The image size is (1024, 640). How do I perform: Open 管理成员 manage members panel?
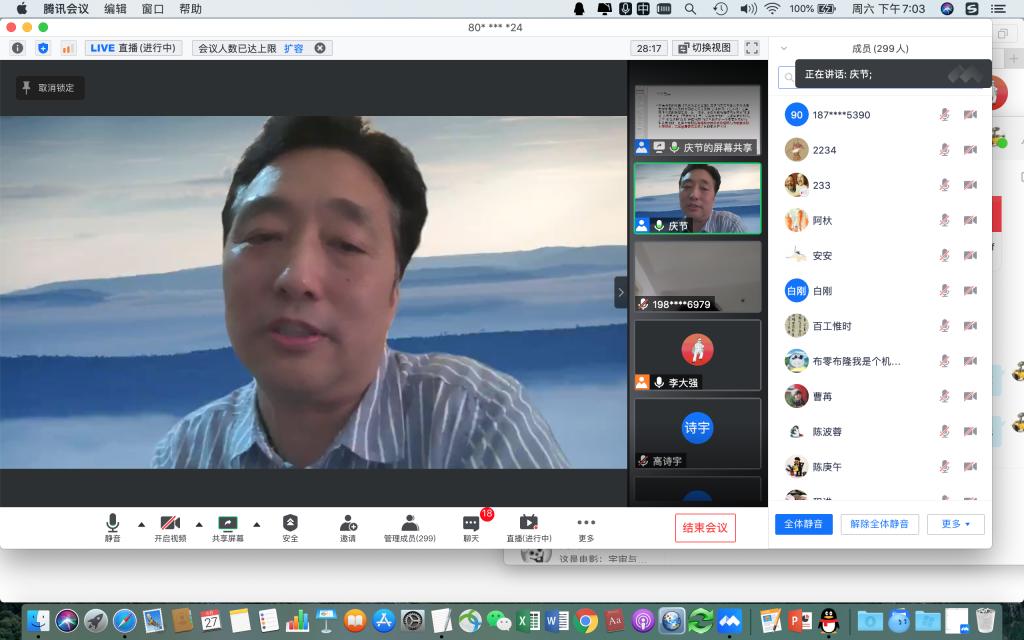410,526
